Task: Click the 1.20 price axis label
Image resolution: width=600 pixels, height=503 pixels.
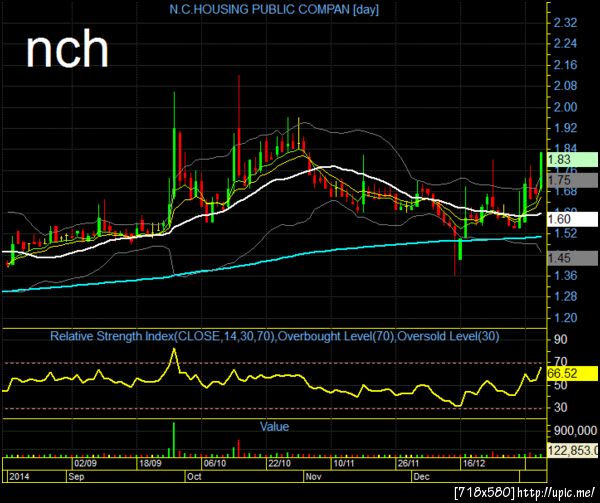Action: (x=565, y=317)
